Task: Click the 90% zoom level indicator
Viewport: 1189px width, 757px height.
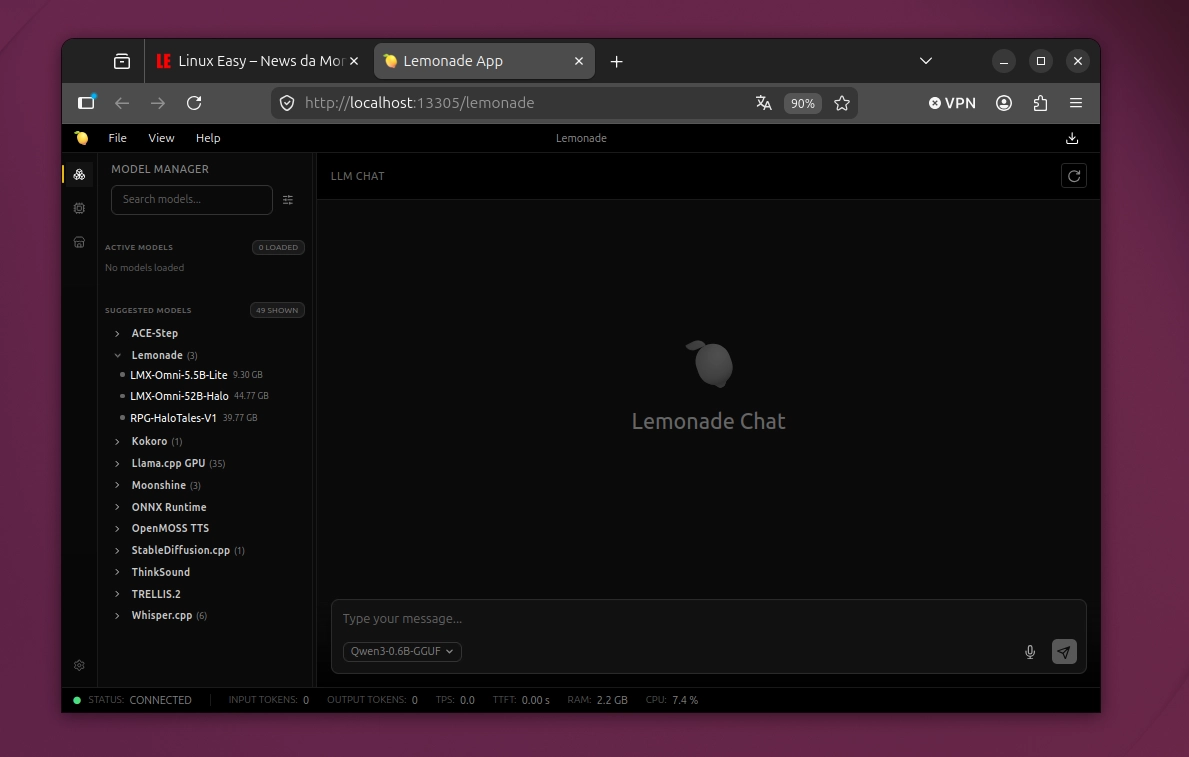Action: click(802, 103)
